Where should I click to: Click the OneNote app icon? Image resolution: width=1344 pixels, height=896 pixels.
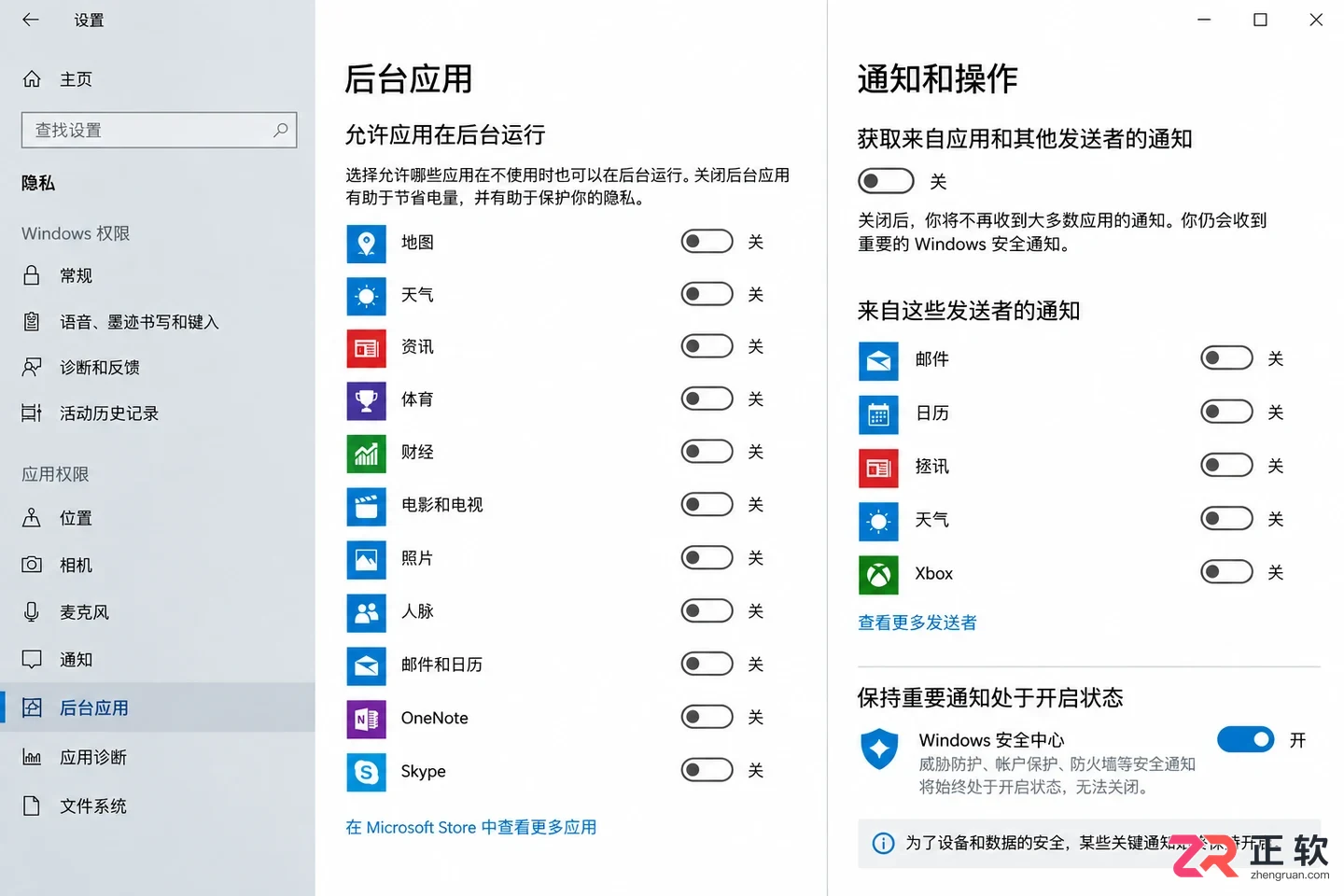366,720
